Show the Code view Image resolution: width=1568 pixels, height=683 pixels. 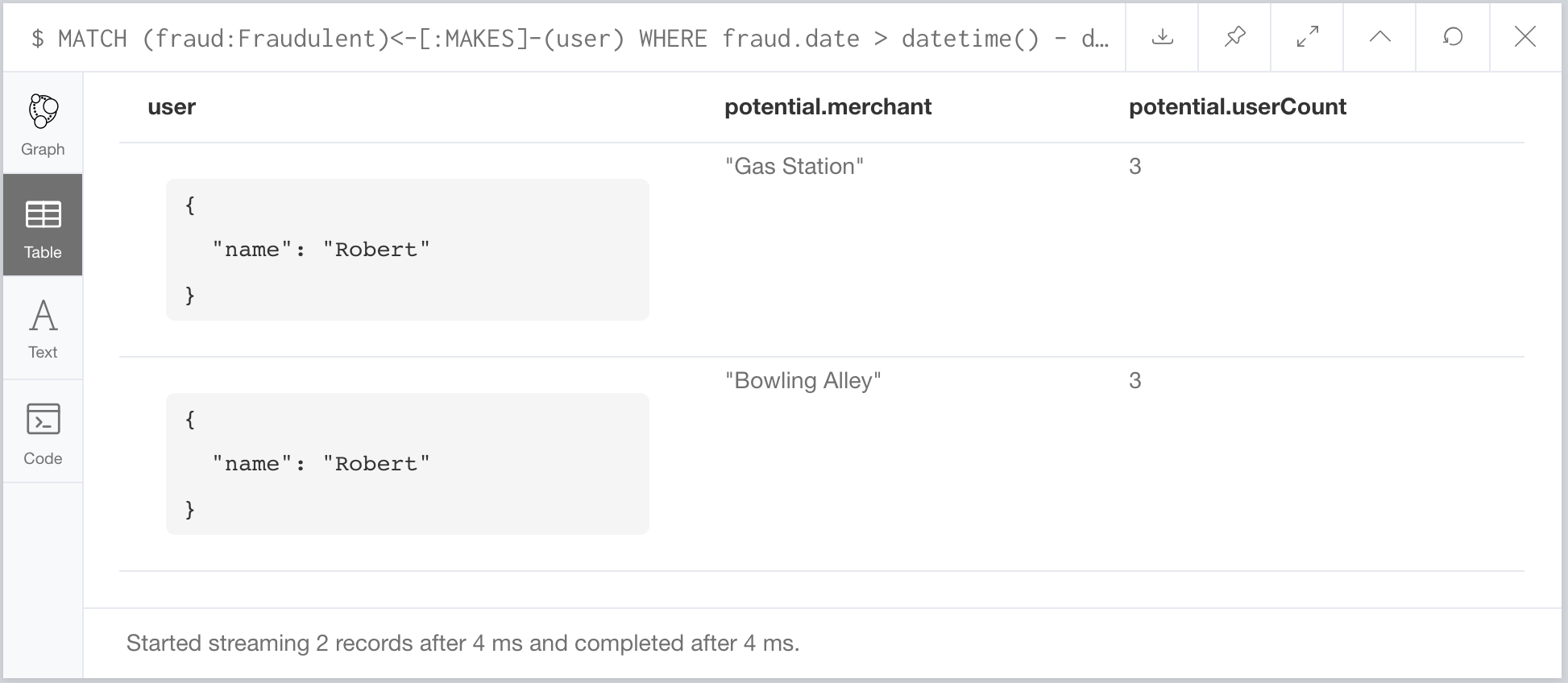click(x=43, y=433)
